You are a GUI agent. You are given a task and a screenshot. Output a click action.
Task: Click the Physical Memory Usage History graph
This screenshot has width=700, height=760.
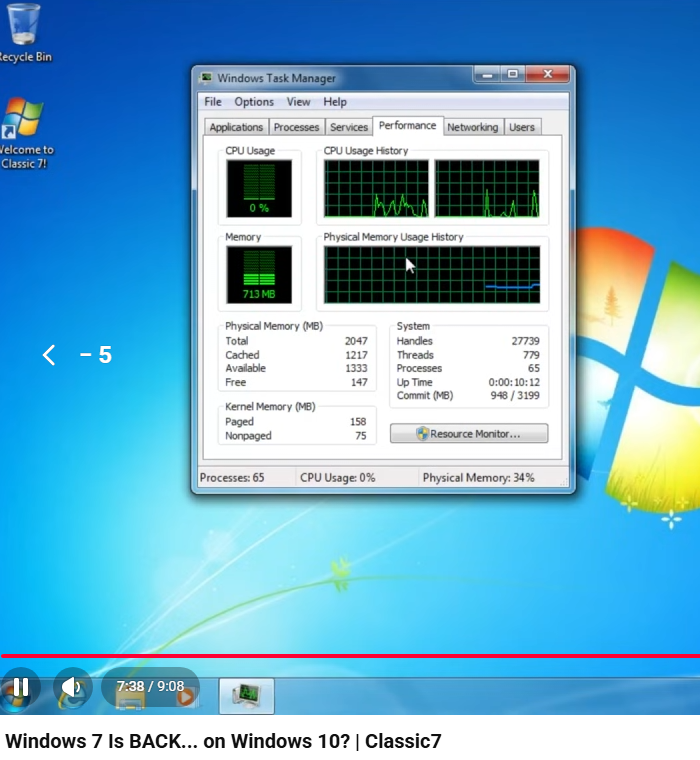tap(431, 275)
